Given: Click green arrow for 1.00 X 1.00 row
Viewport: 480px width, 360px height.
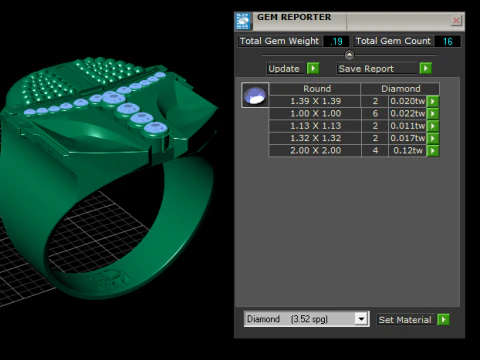Looking at the screenshot, I should click(433, 114).
